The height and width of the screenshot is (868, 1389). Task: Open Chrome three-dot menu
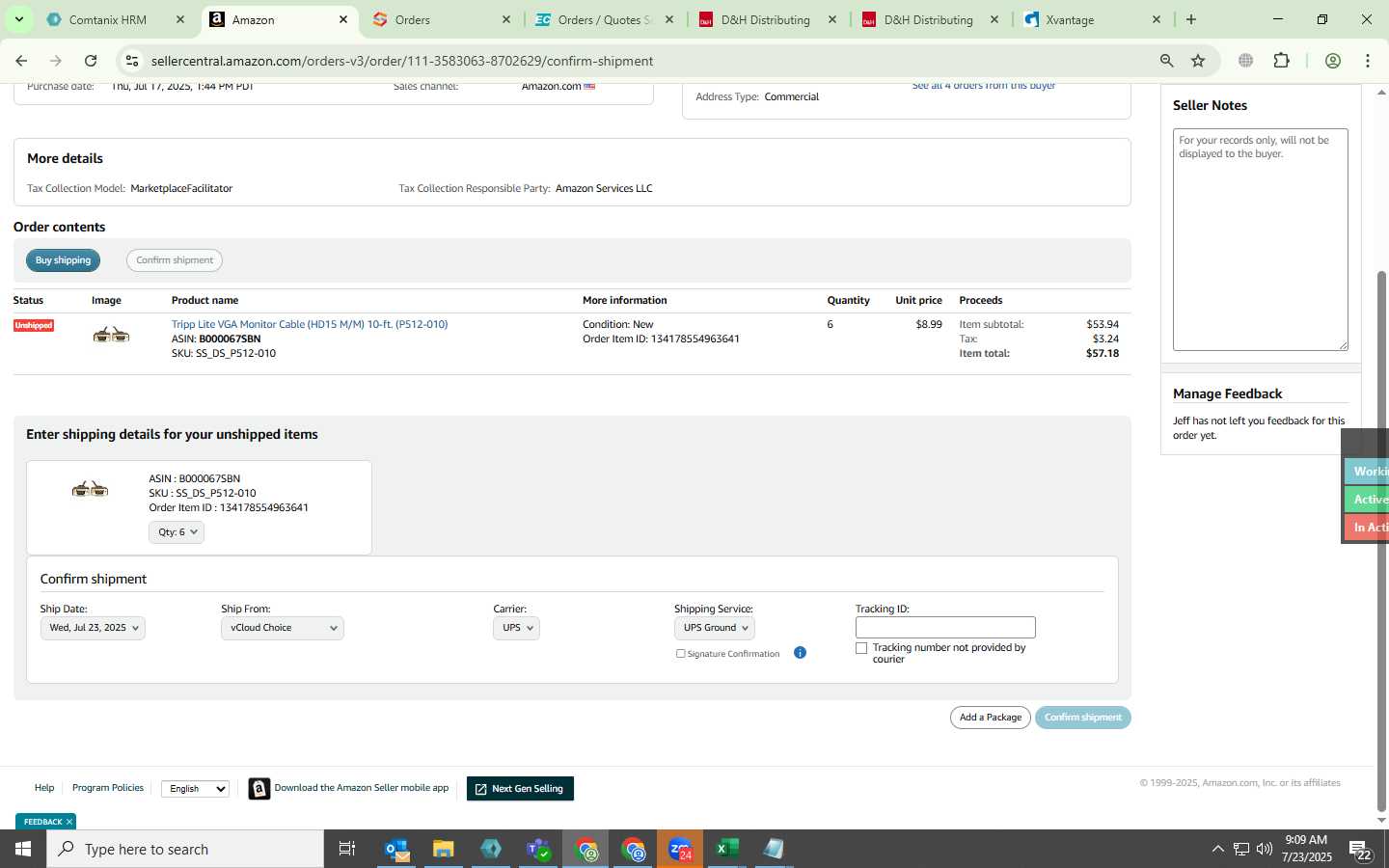[1368, 61]
